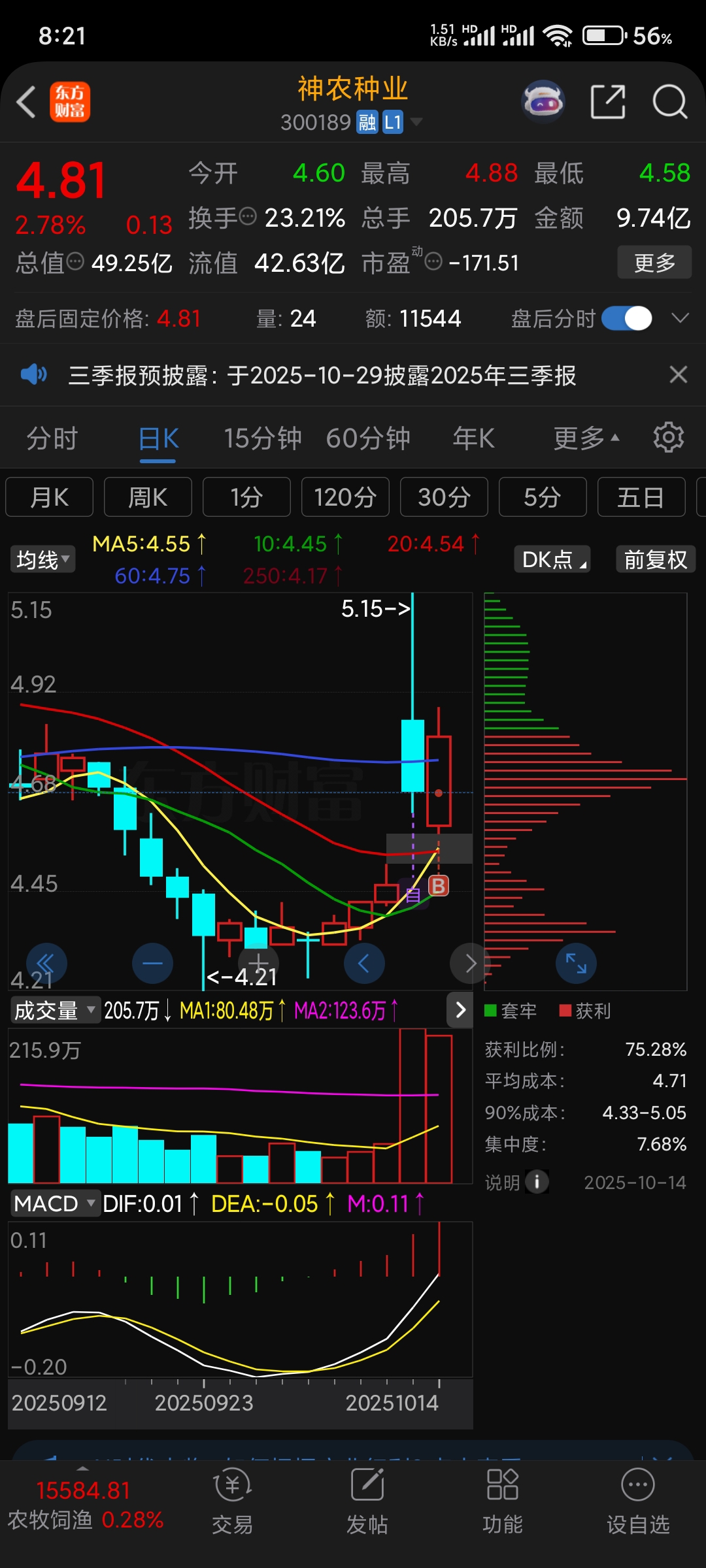Tap the 融 margin trading badge

[367, 122]
